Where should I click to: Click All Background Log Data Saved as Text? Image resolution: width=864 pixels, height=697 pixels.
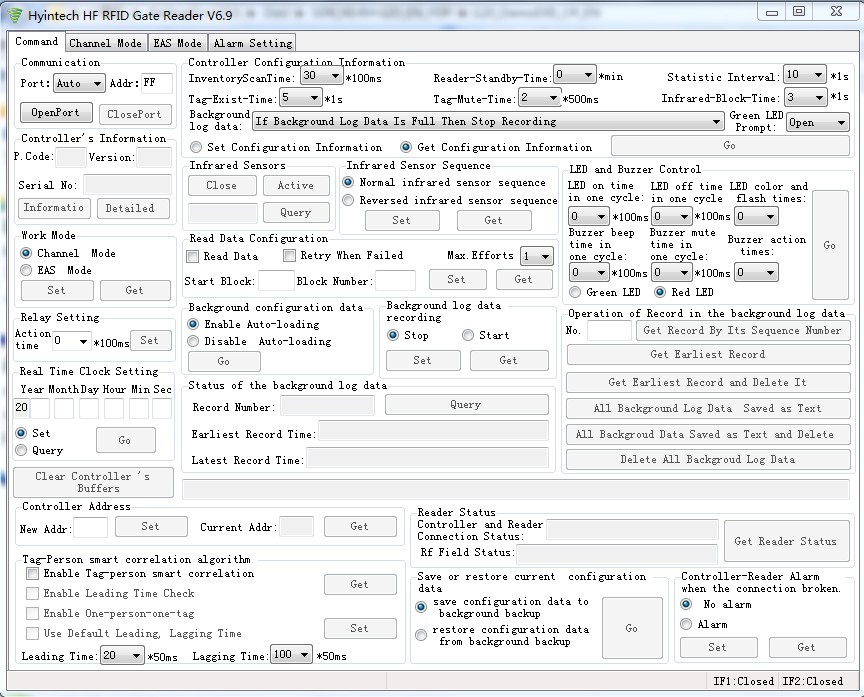(x=708, y=408)
